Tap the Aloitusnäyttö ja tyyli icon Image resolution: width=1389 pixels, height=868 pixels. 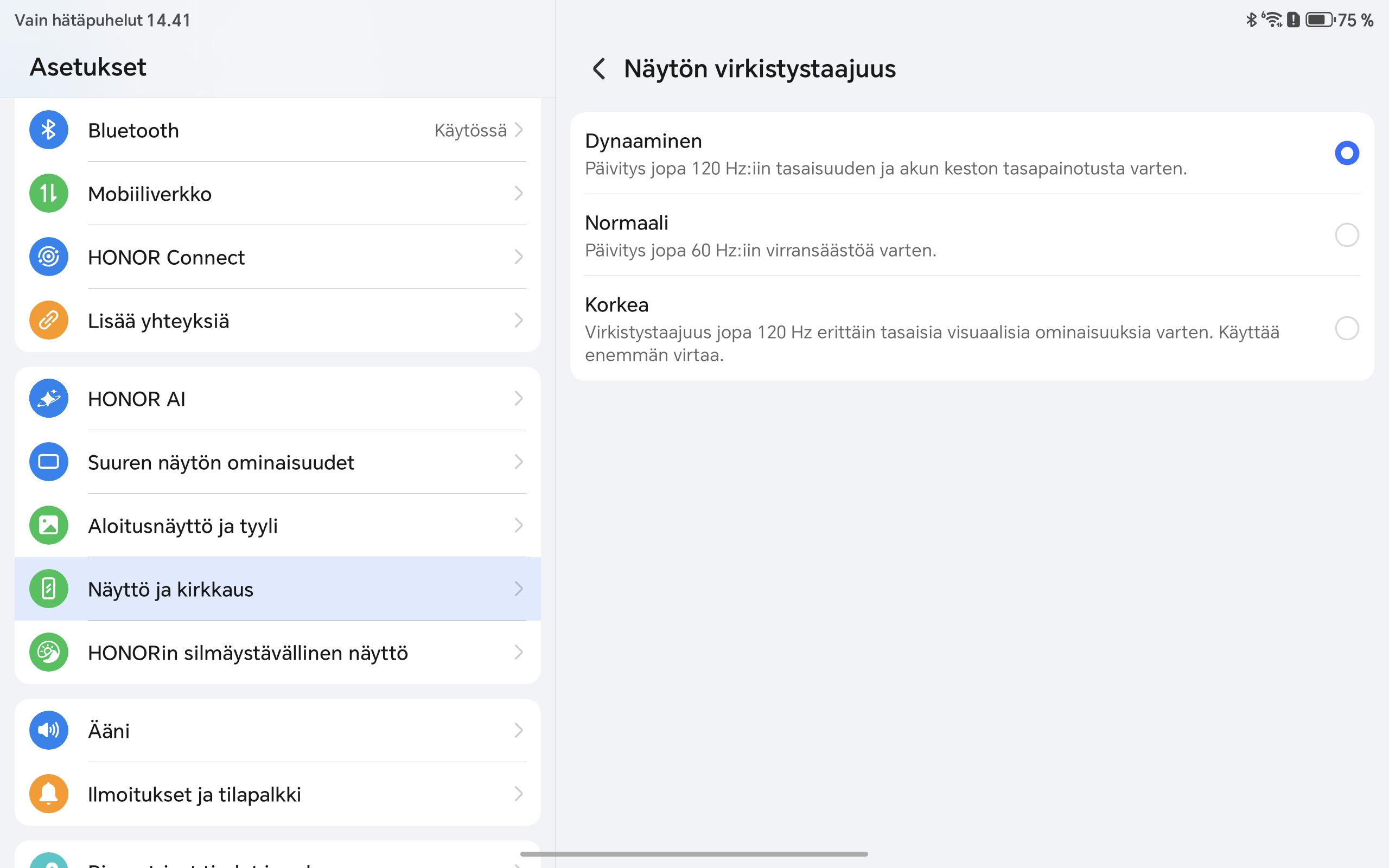(49, 525)
